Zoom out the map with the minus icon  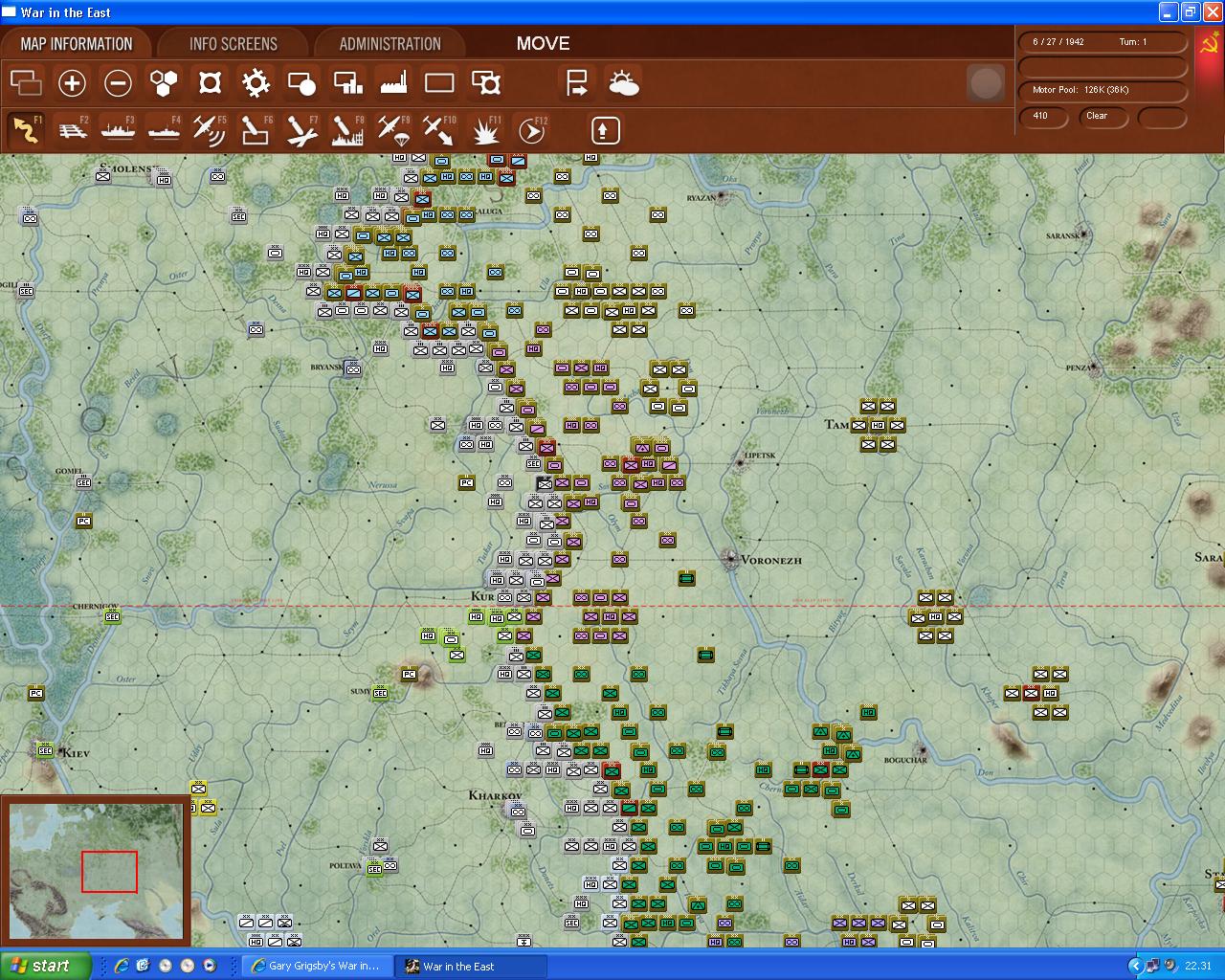(x=118, y=83)
